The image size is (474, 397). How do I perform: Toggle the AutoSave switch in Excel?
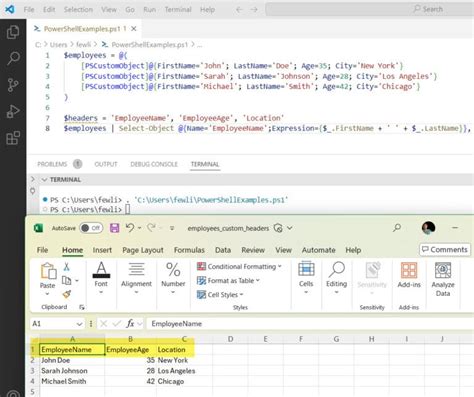click(x=91, y=228)
